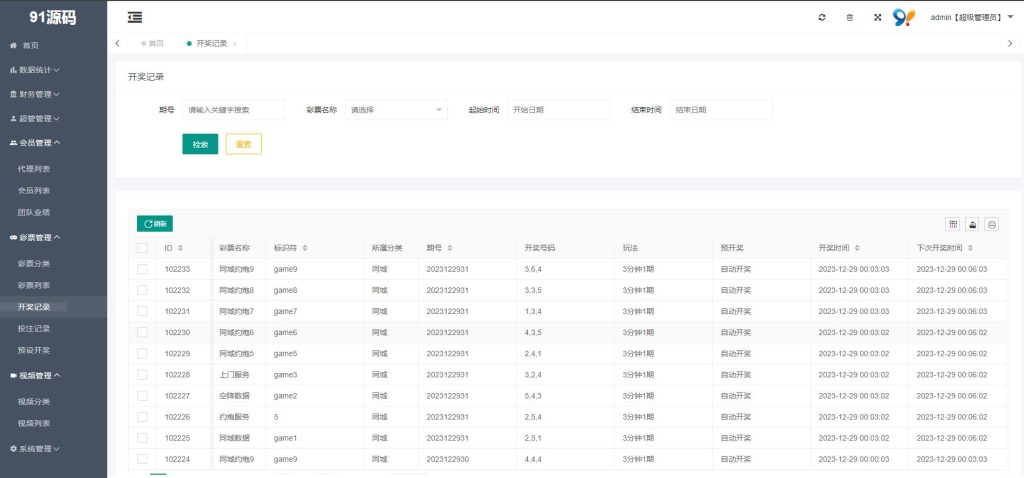Image resolution: width=1024 pixels, height=478 pixels.
Task: Toggle fullscreen with the expand icon
Action: coord(877,18)
